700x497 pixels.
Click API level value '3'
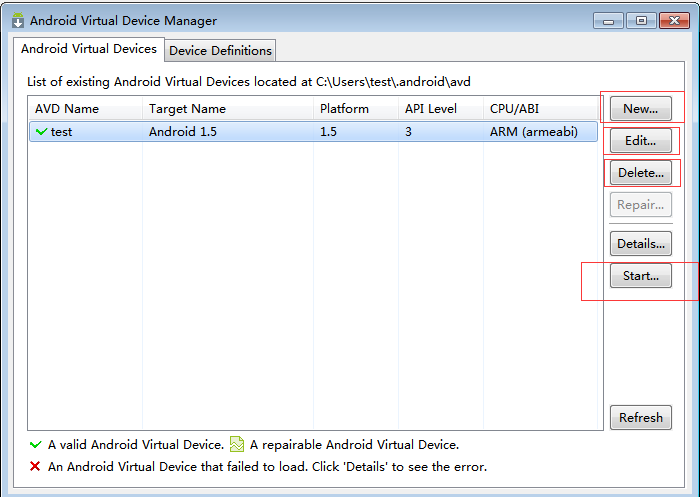tap(408, 132)
